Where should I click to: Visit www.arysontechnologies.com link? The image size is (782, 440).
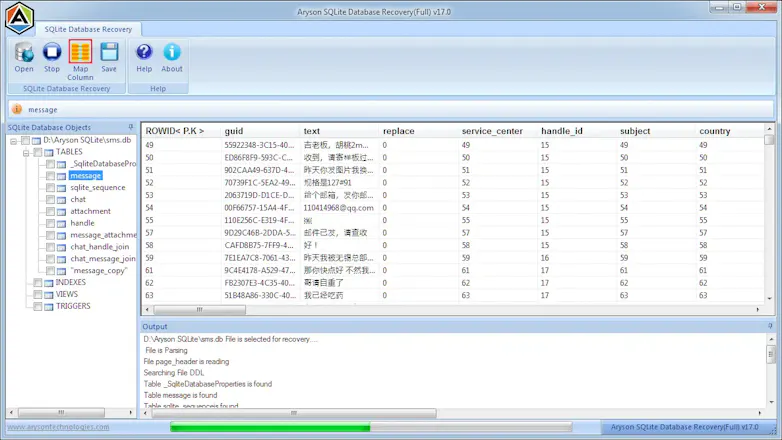pos(58,427)
